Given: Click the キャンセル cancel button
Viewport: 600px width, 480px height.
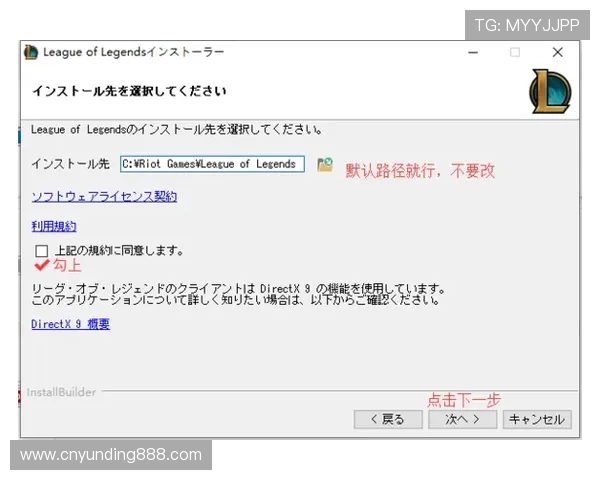Looking at the screenshot, I should [x=537, y=420].
